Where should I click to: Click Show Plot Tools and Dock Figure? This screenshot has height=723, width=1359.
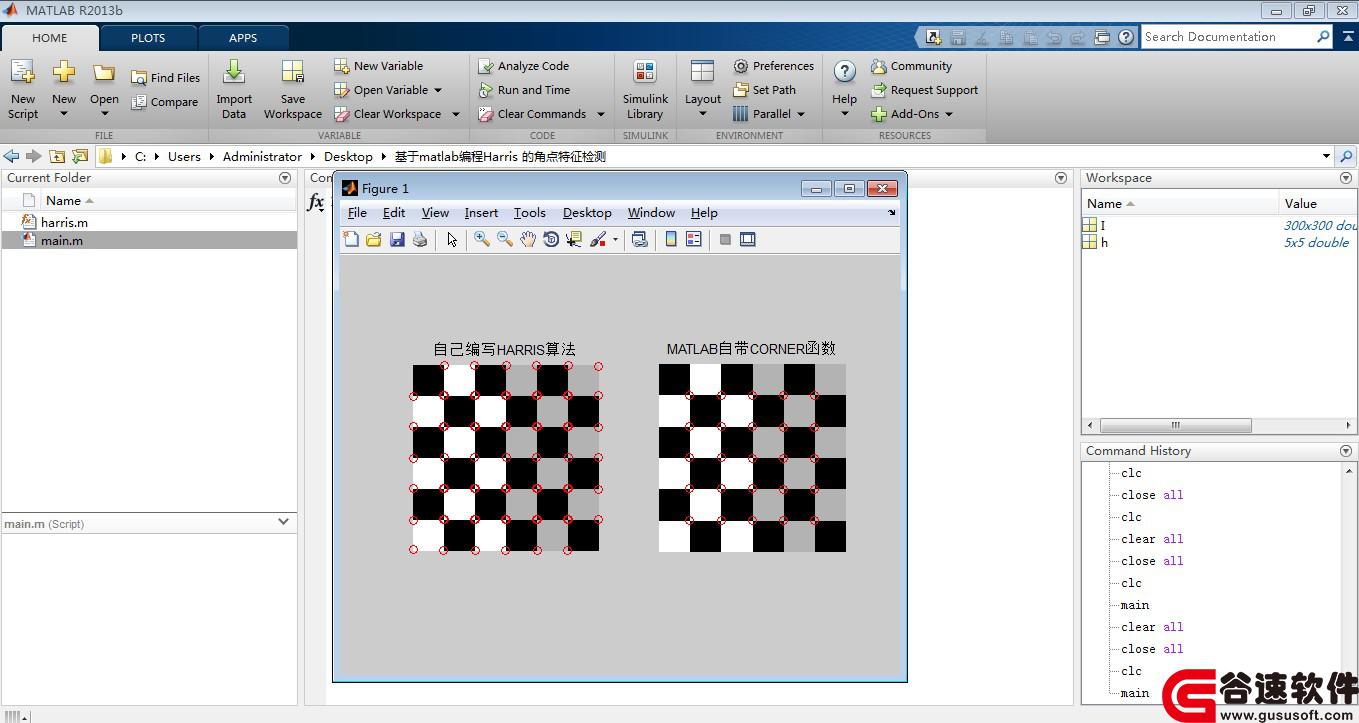coord(748,239)
